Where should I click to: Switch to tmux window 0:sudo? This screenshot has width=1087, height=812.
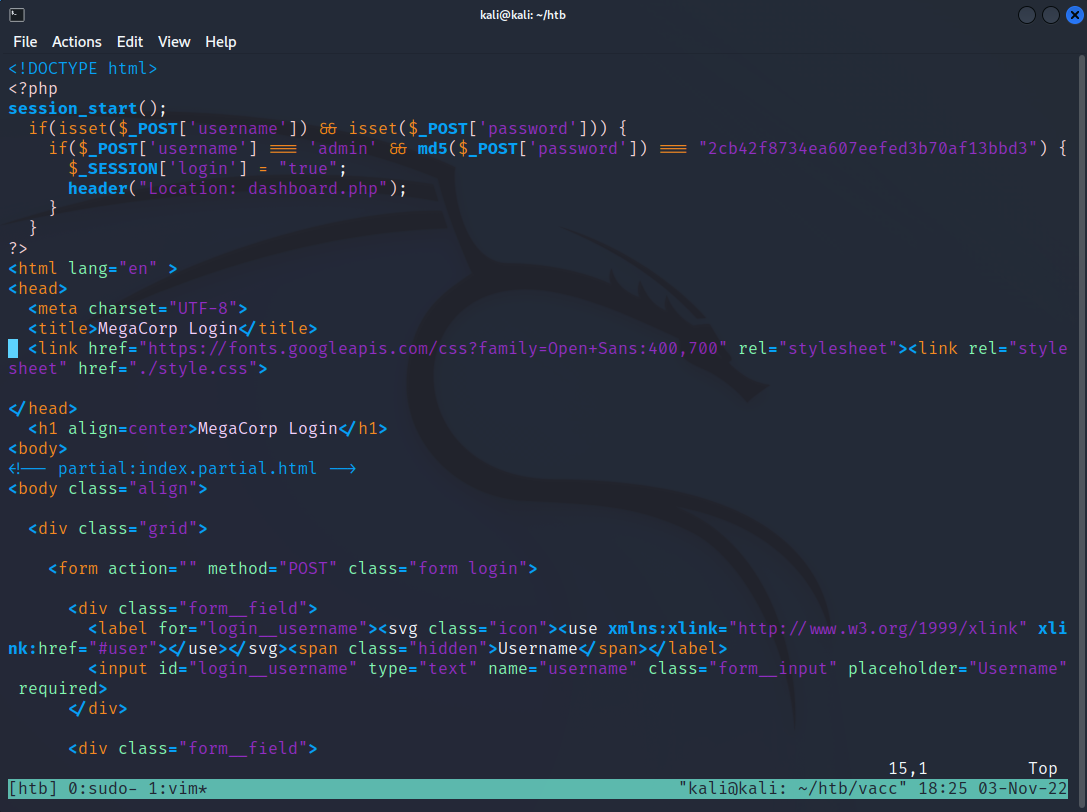[x=103, y=789]
